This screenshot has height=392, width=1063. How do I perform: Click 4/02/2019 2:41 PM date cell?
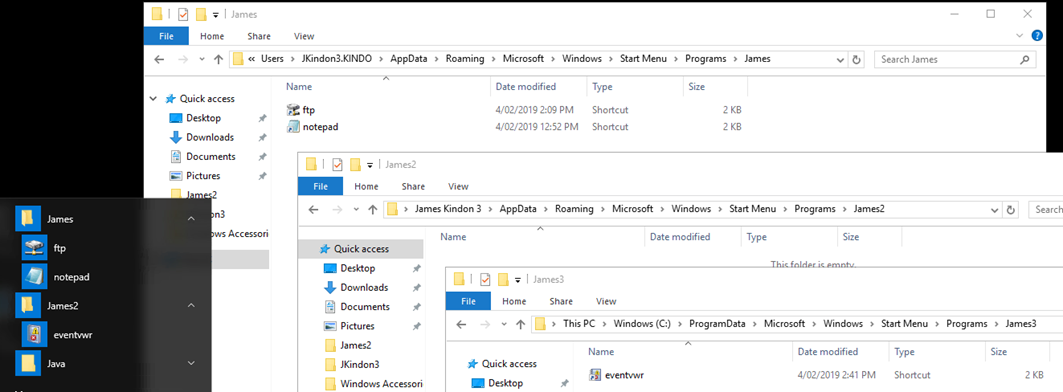[837, 375]
